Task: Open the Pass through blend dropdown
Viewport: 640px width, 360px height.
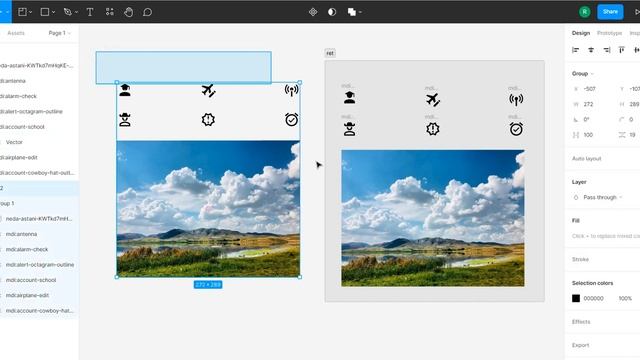Action: point(602,197)
